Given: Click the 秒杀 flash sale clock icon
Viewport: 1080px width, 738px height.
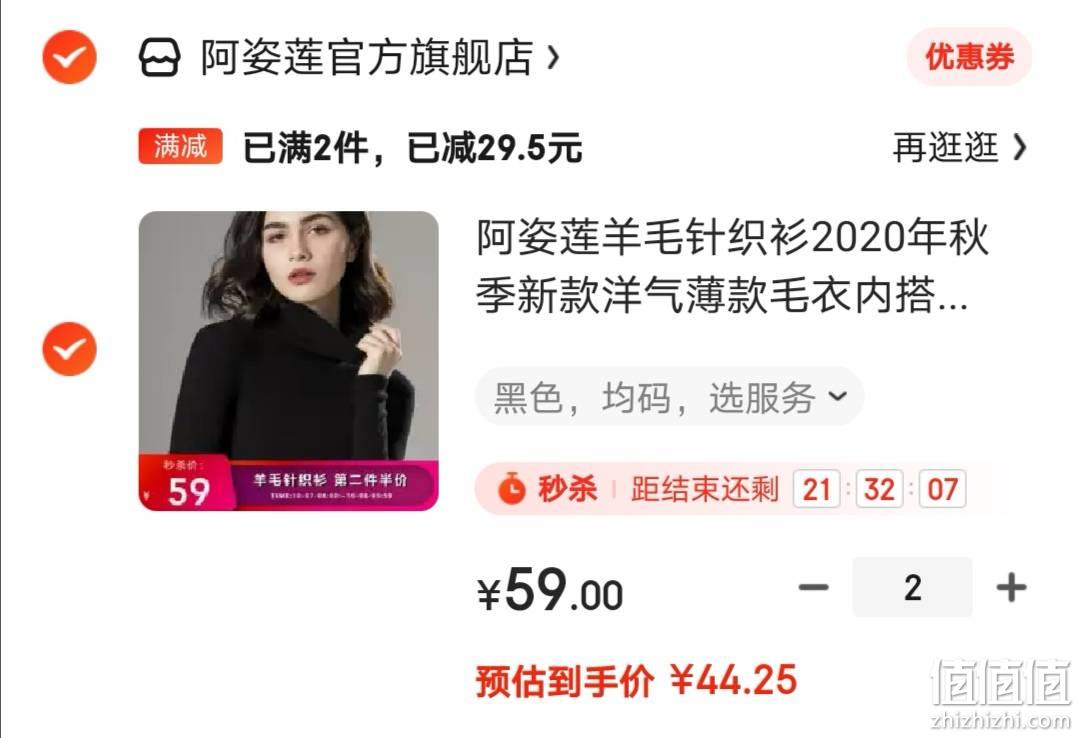Looking at the screenshot, I should [x=512, y=489].
